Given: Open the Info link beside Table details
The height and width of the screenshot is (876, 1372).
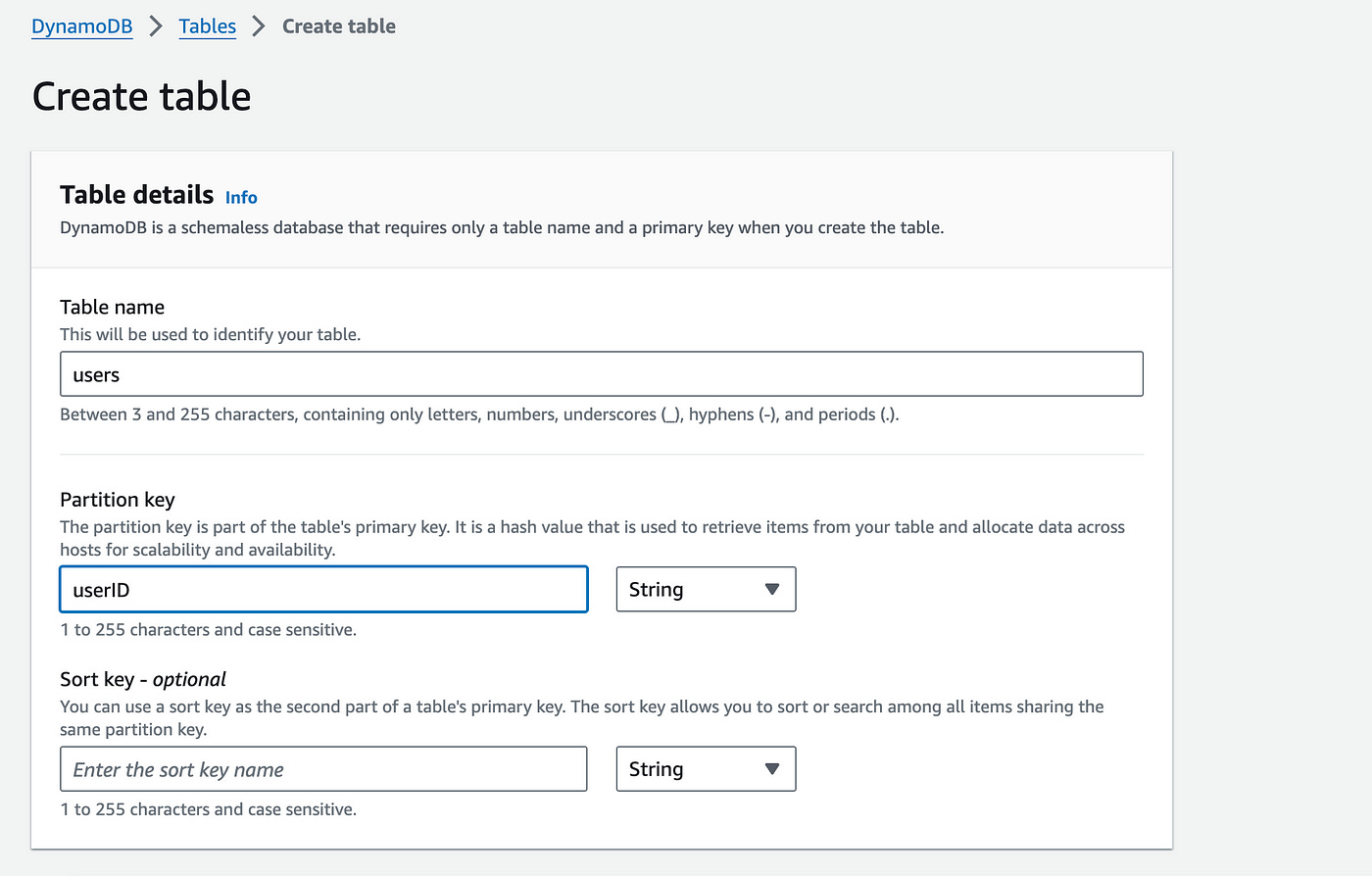Looking at the screenshot, I should (241, 197).
